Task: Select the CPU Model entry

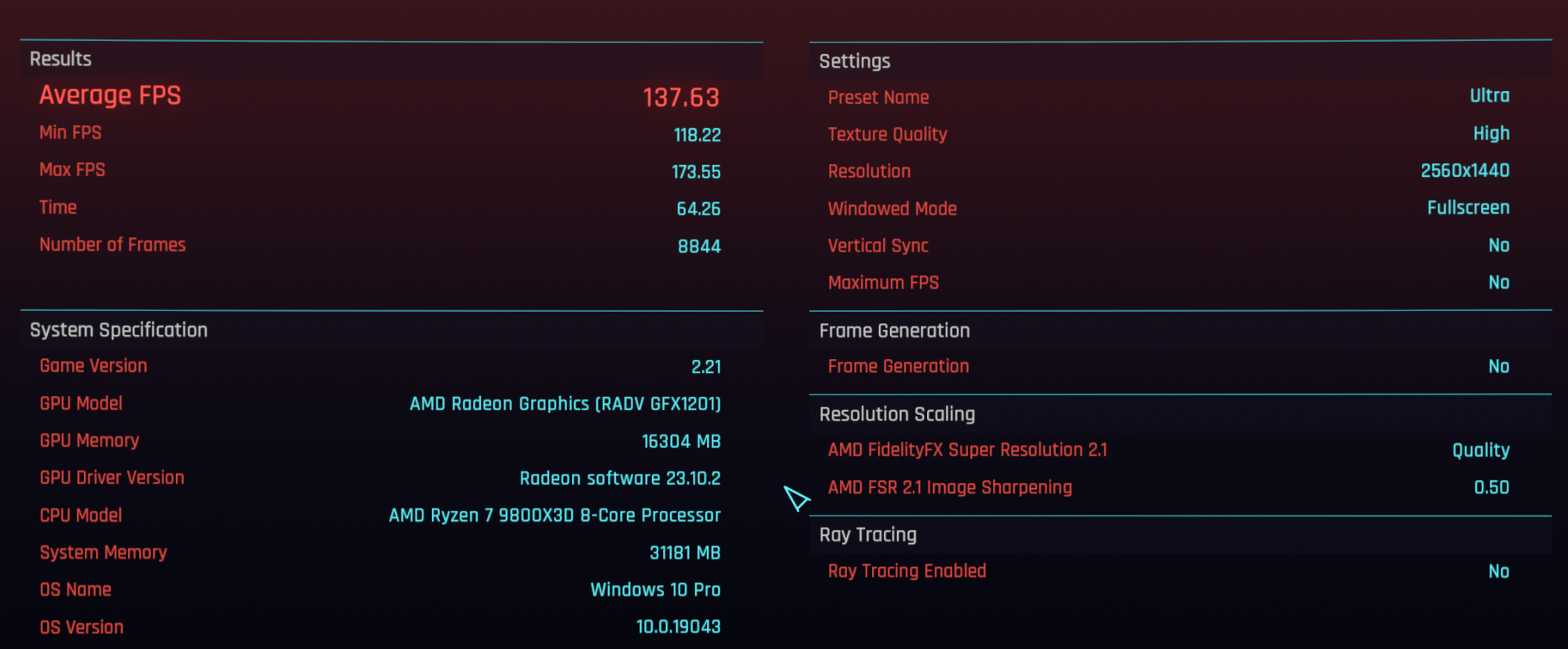Action: (391, 515)
